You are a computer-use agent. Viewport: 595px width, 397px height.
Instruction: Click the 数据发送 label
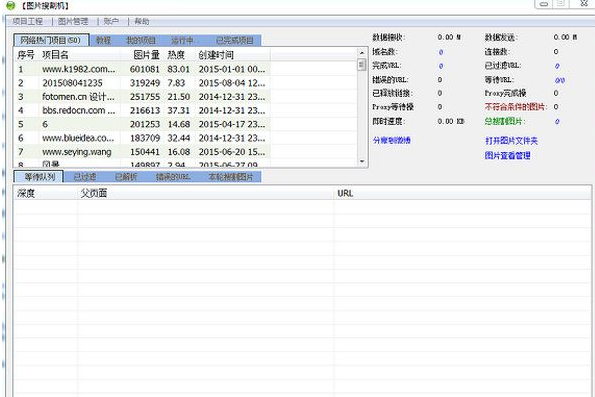[501, 37]
